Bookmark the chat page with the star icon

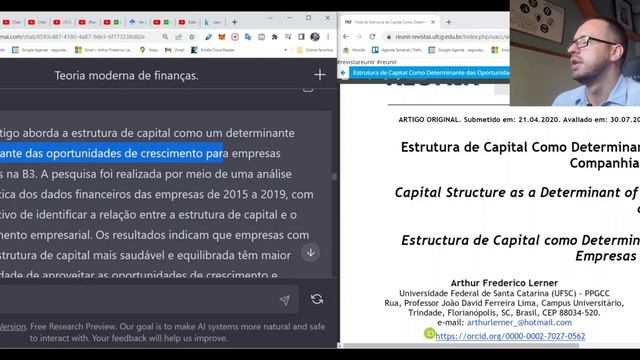[192, 37]
